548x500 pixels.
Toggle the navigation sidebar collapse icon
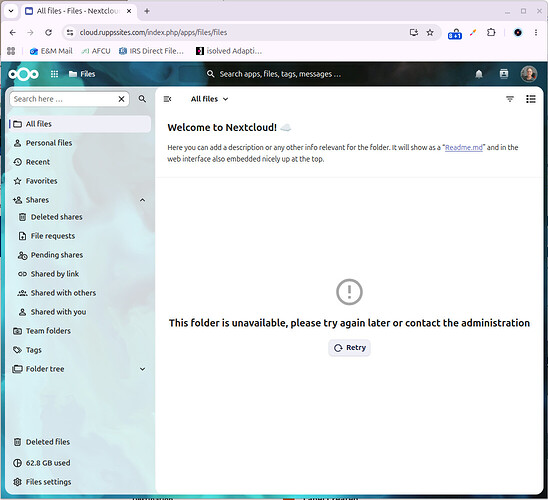pos(167,99)
